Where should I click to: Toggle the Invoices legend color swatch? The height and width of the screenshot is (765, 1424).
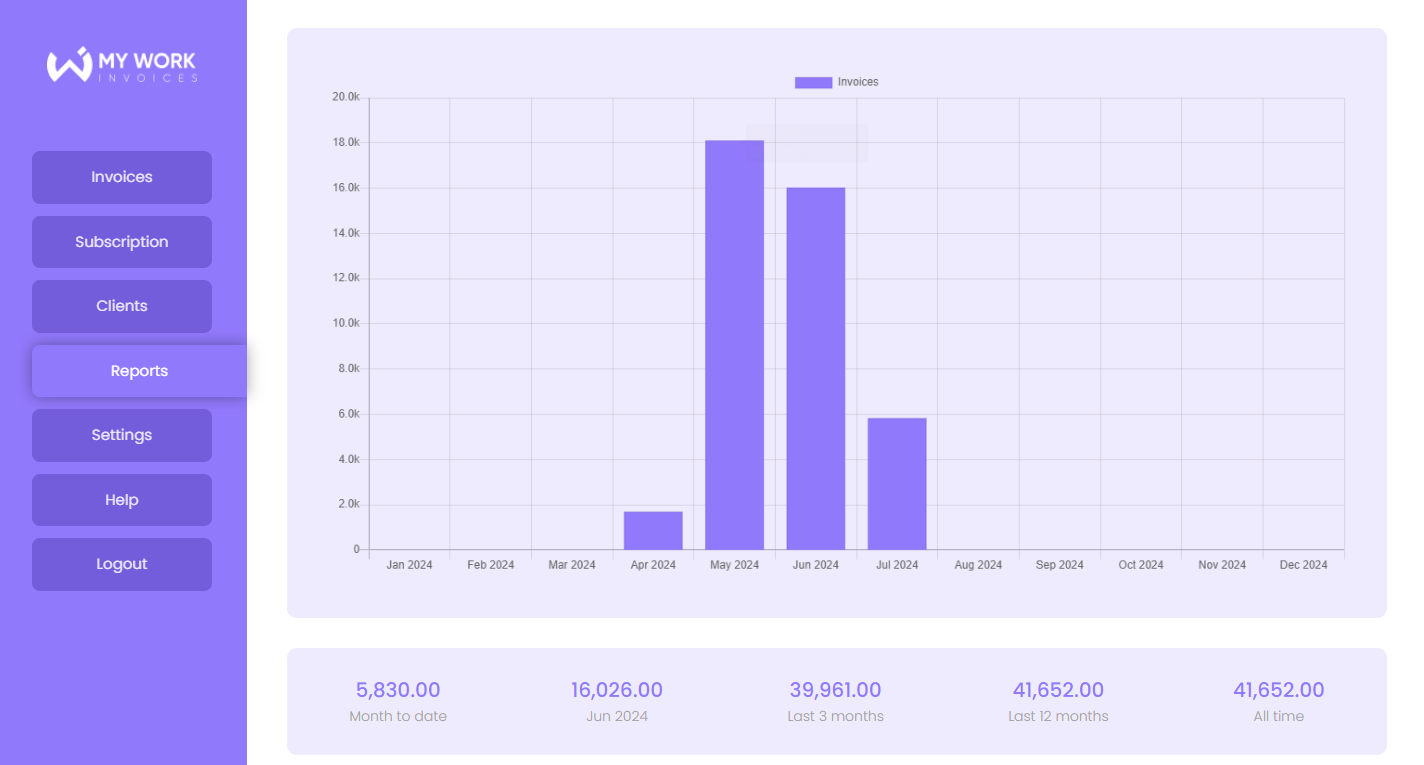[813, 82]
